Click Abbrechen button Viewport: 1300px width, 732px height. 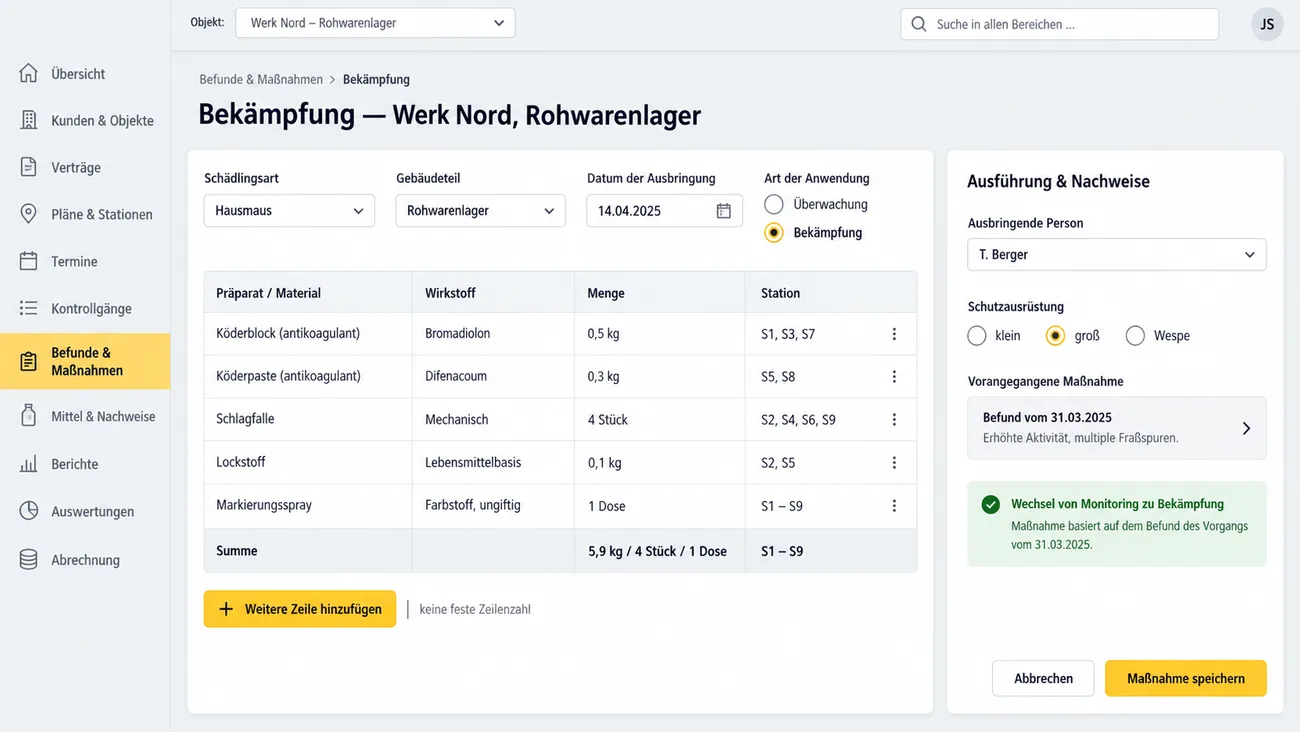point(1043,678)
